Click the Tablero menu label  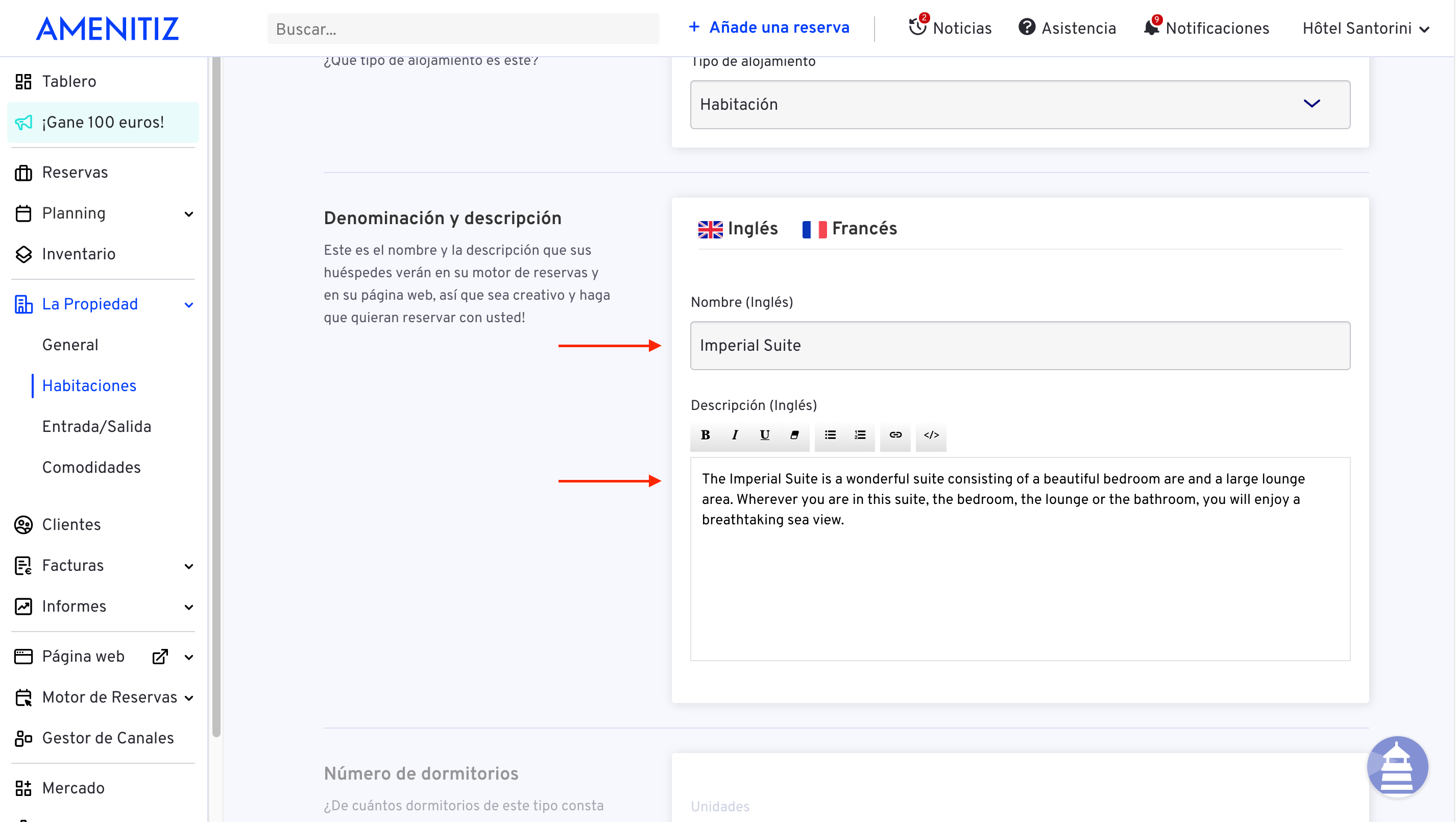click(69, 82)
